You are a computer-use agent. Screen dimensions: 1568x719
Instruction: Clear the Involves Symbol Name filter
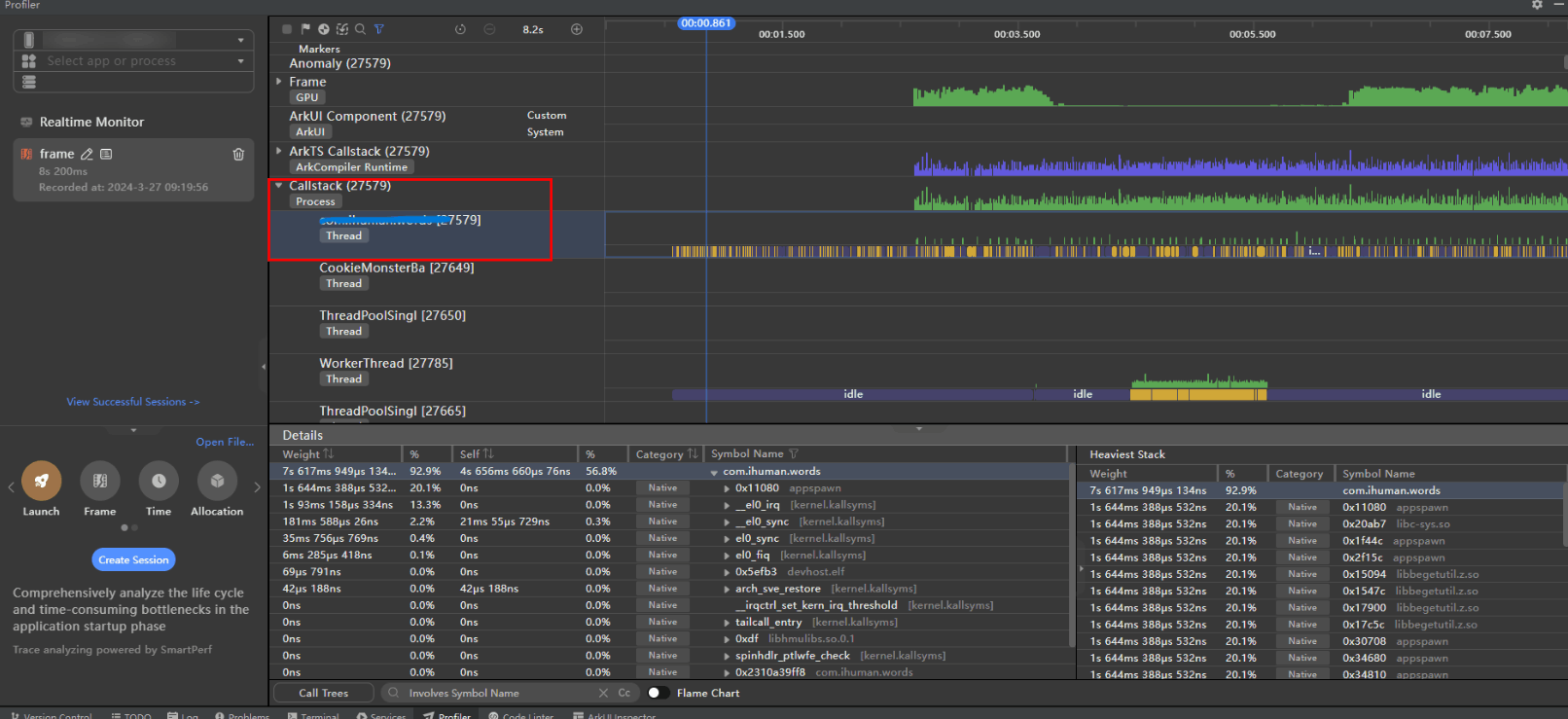pyautogui.click(x=603, y=693)
